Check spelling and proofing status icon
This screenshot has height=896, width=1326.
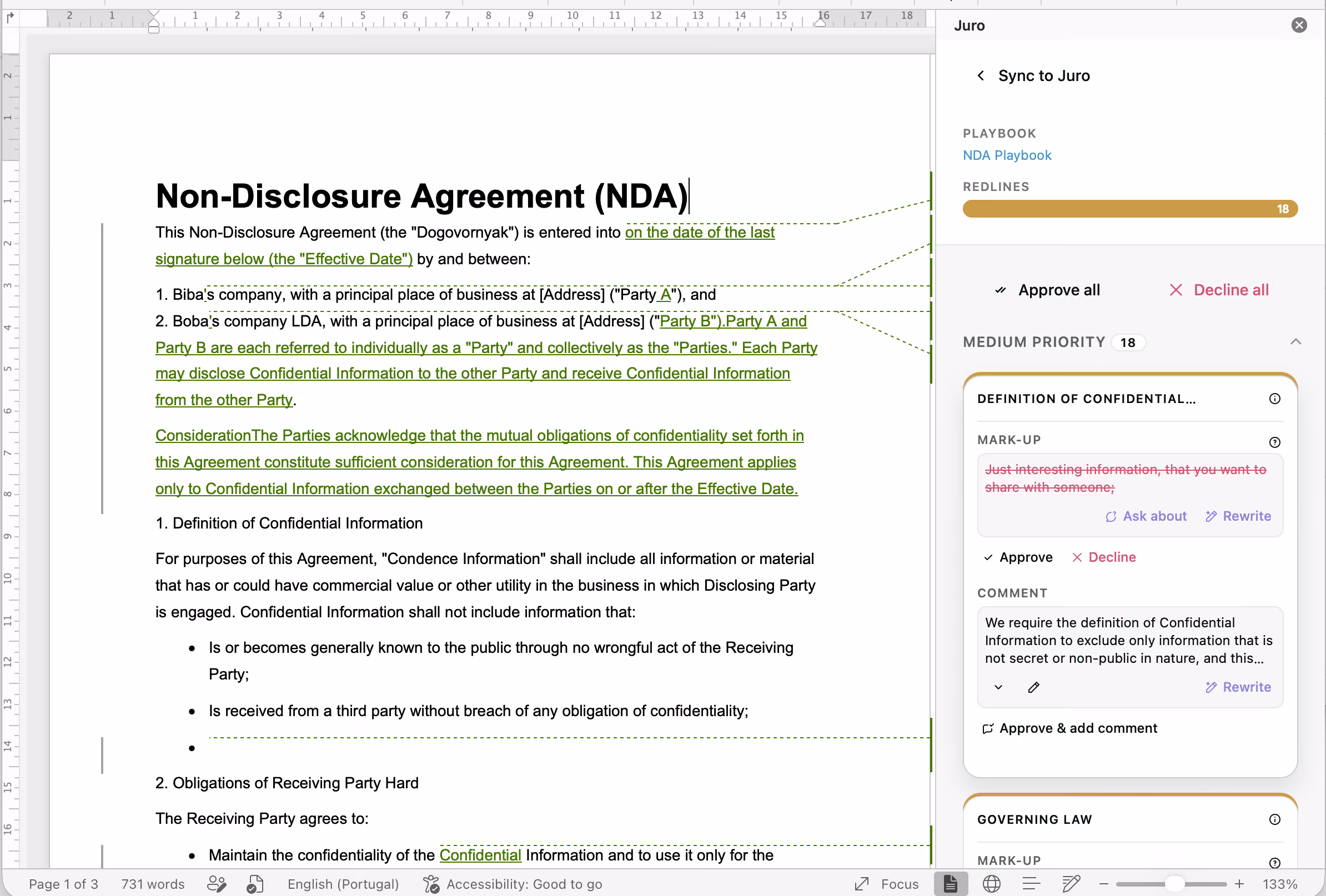(254, 884)
